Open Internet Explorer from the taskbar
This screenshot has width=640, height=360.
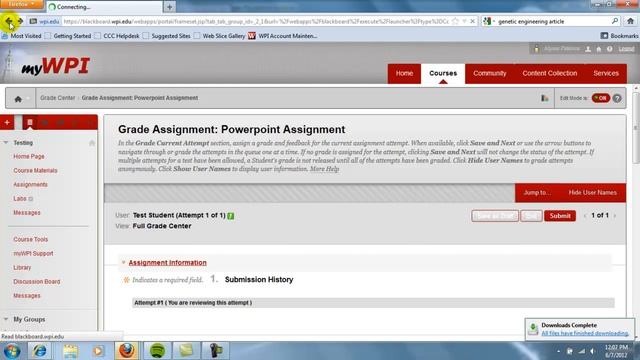(39, 351)
